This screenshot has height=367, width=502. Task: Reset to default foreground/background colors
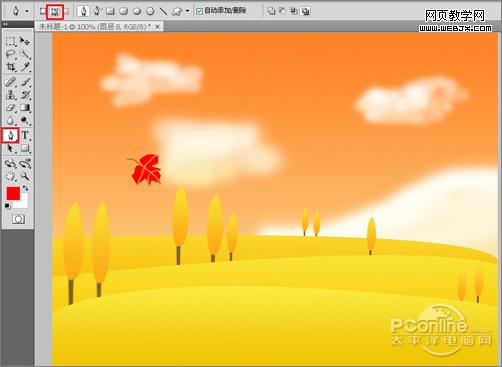[x=7, y=207]
